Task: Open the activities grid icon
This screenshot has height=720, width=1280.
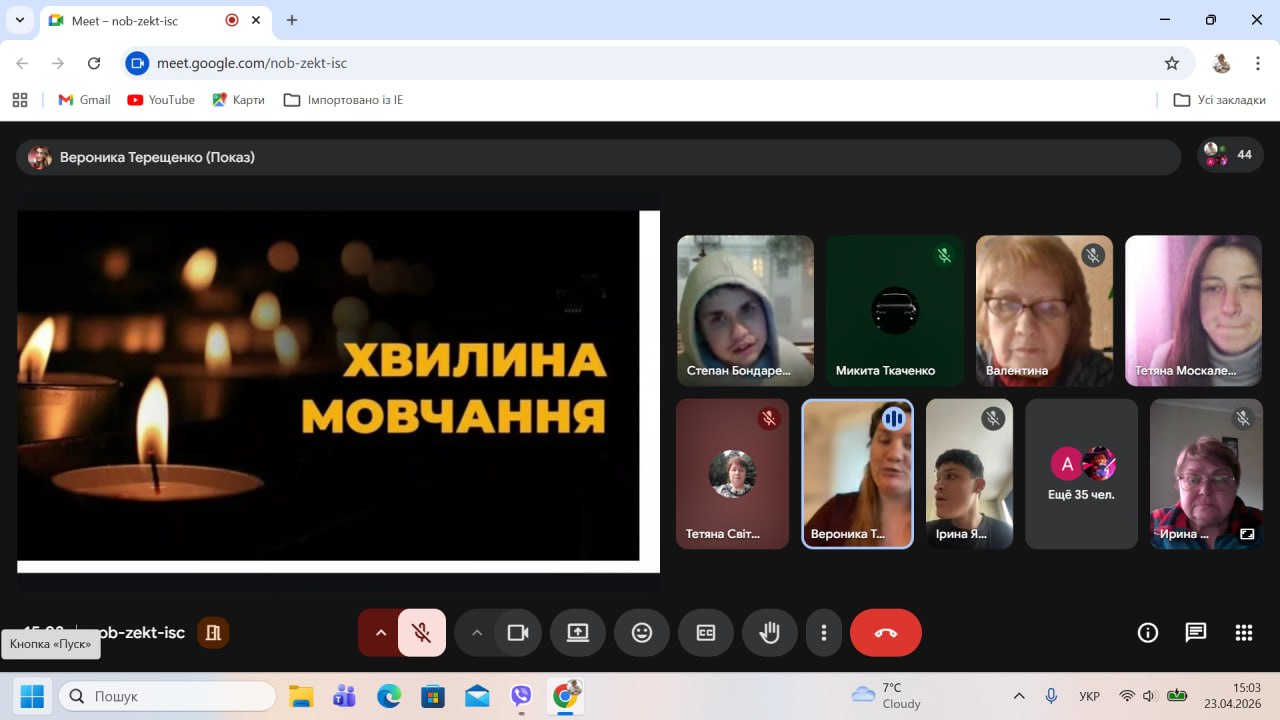Action: pyautogui.click(x=1243, y=632)
